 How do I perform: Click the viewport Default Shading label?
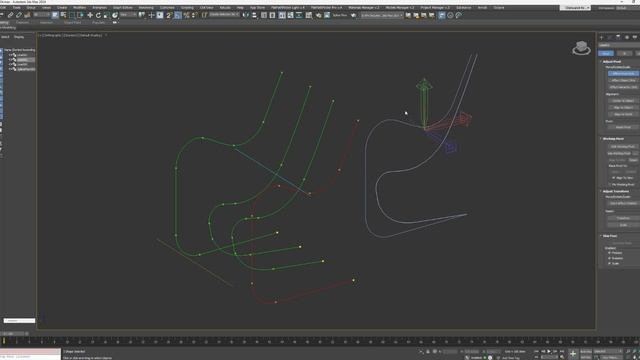coord(90,36)
